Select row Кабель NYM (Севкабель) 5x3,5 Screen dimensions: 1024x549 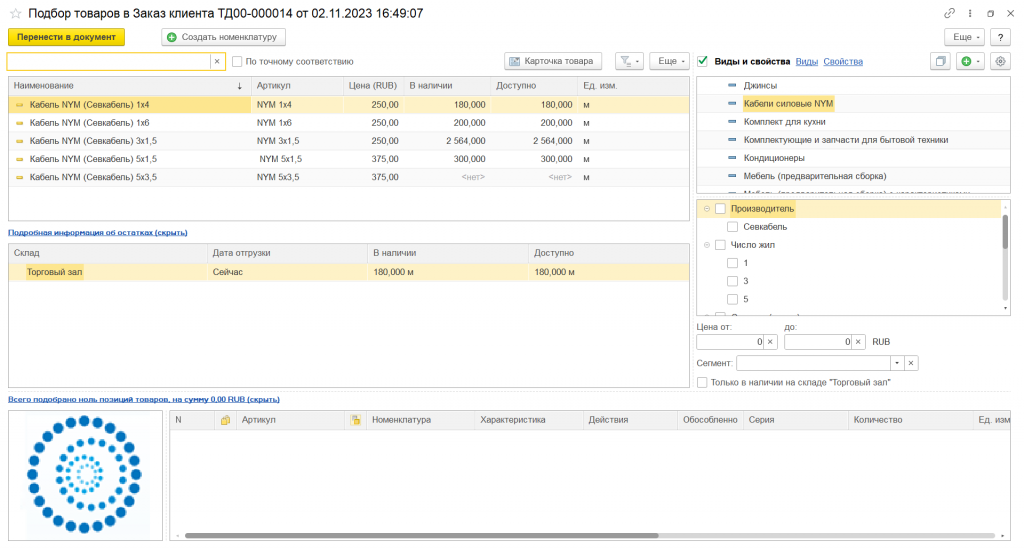pos(349,178)
